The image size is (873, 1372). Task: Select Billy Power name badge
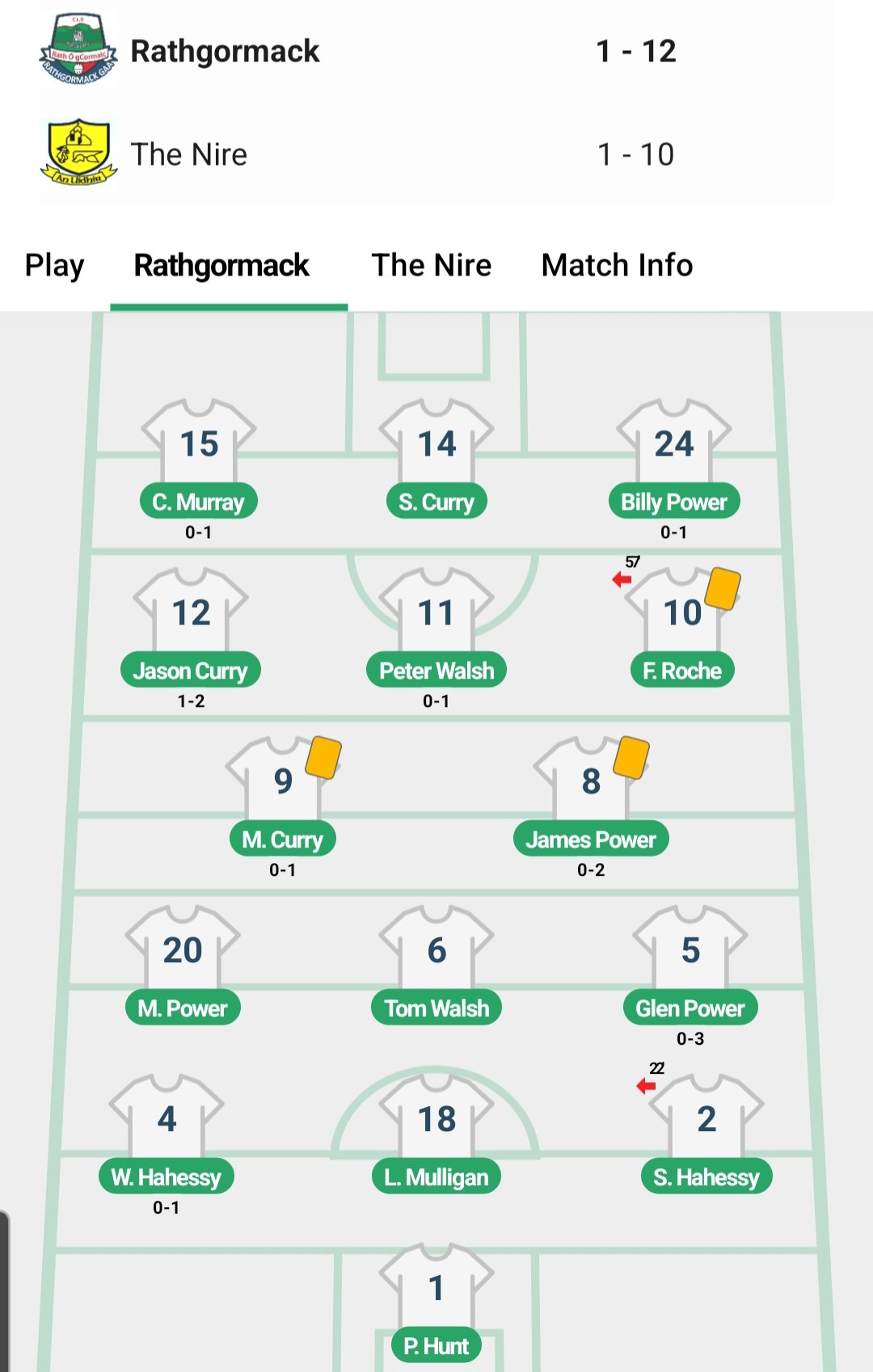pyautogui.click(x=674, y=502)
